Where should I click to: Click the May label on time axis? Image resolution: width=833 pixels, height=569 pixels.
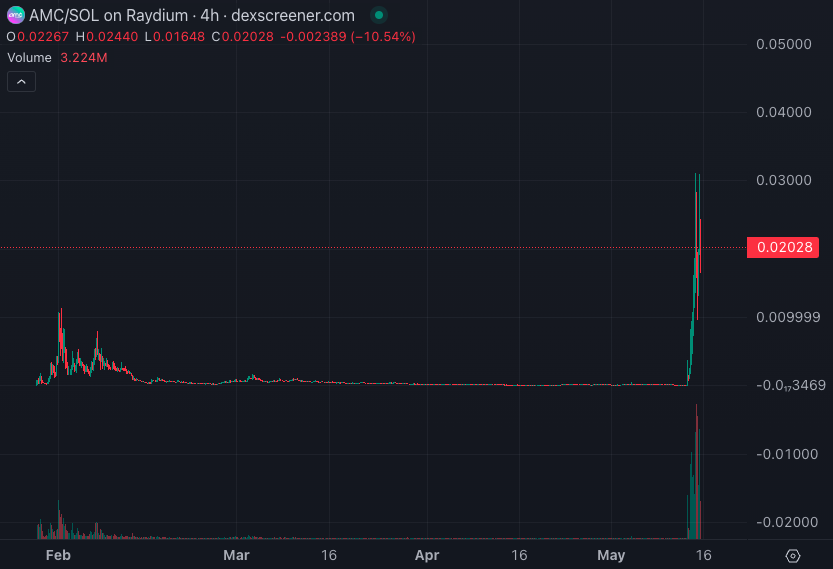pyautogui.click(x=610, y=555)
